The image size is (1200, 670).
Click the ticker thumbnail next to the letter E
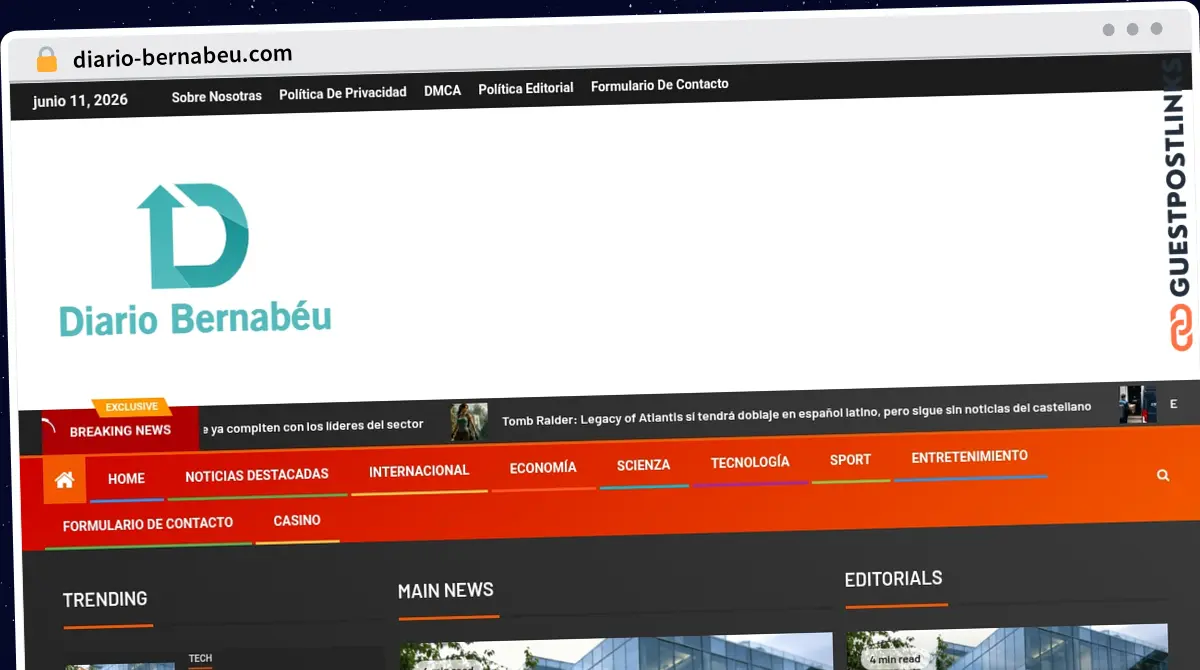tap(1138, 404)
